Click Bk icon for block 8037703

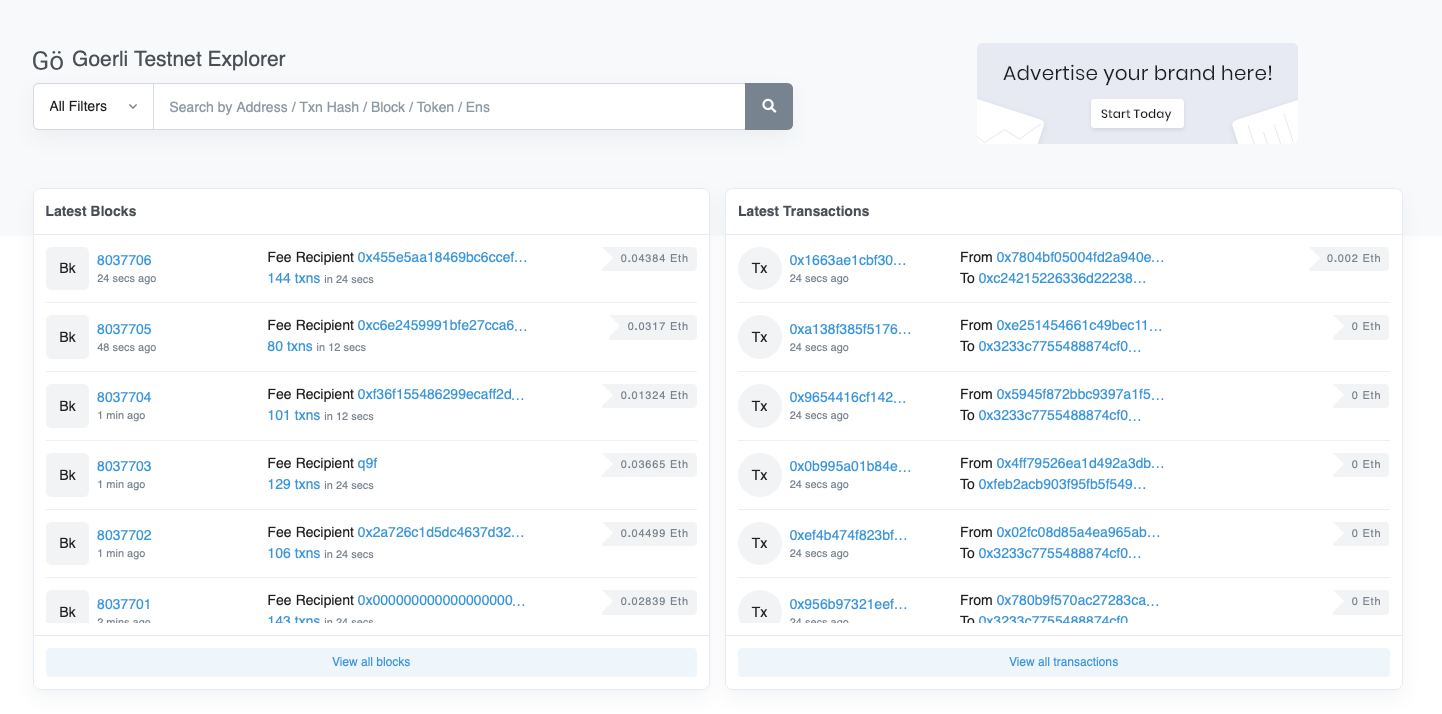click(x=67, y=475)
